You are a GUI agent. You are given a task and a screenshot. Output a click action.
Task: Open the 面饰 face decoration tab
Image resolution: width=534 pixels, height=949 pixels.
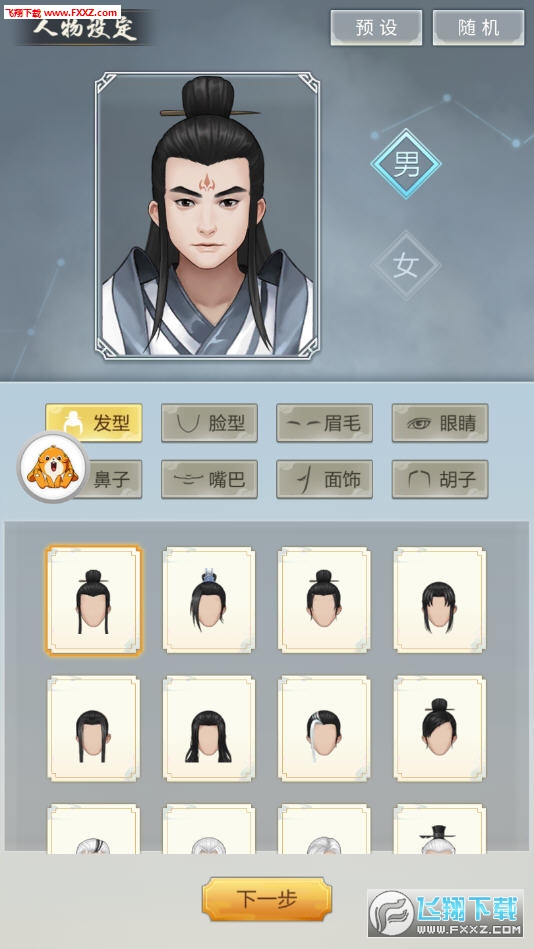[325, 479]
